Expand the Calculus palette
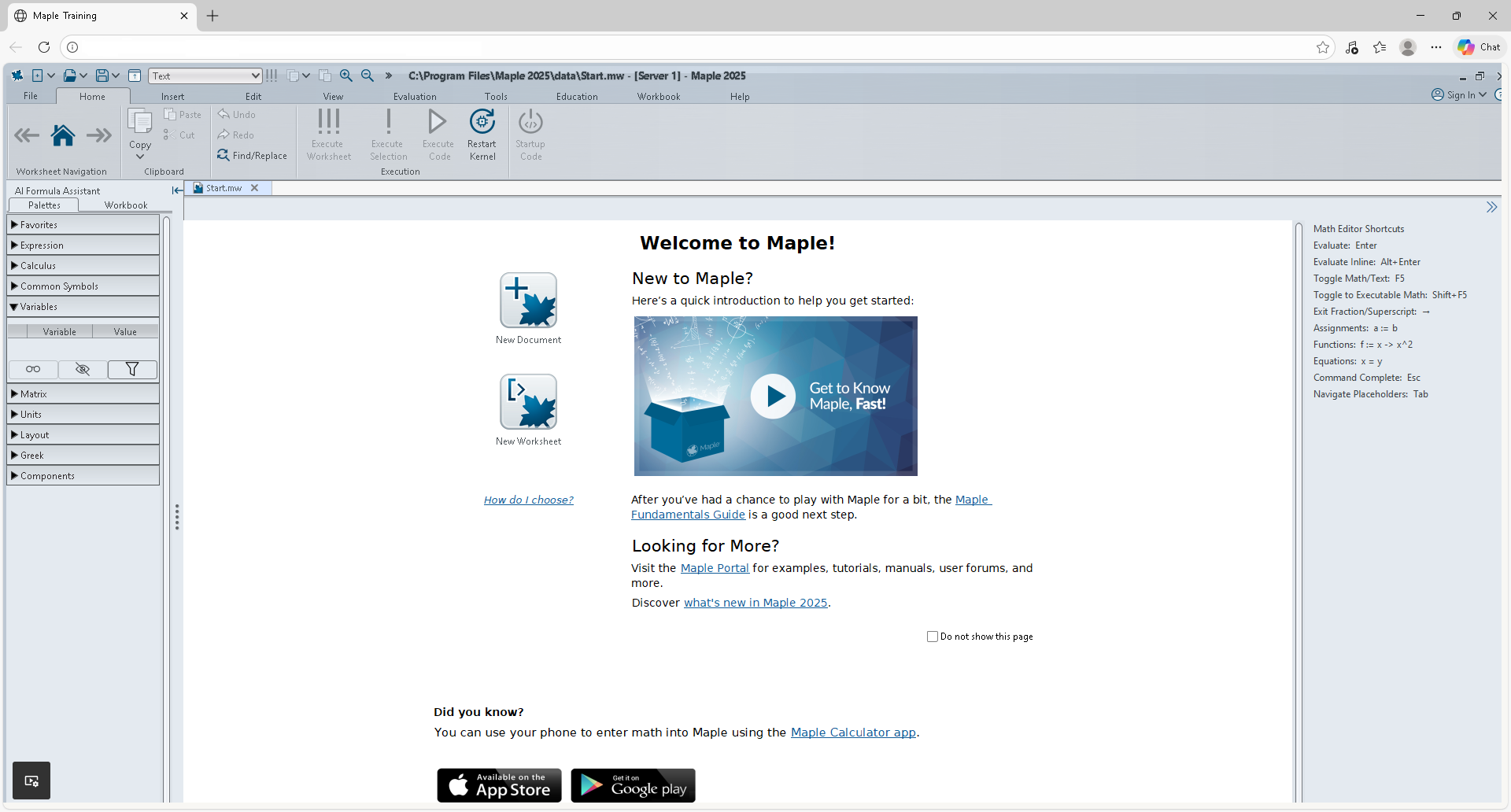Screen dimensions: 1511x812 pos(83,266)
